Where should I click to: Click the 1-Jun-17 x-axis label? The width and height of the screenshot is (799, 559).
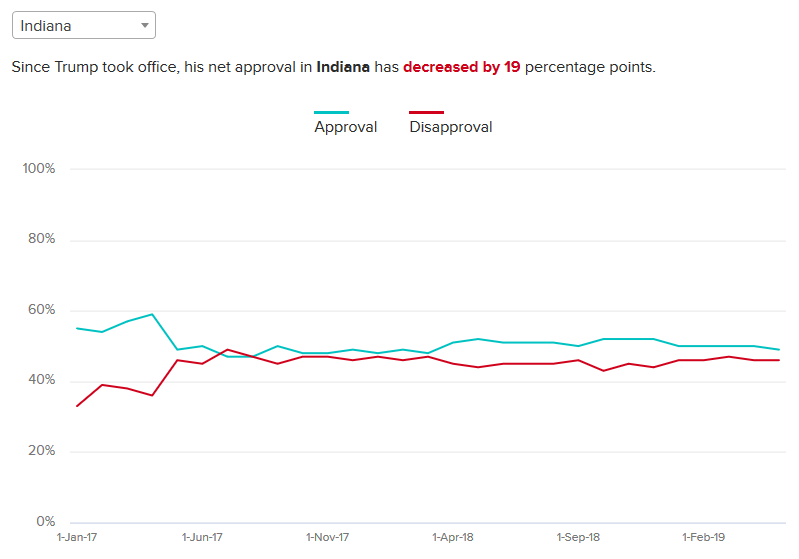[202, 538]
